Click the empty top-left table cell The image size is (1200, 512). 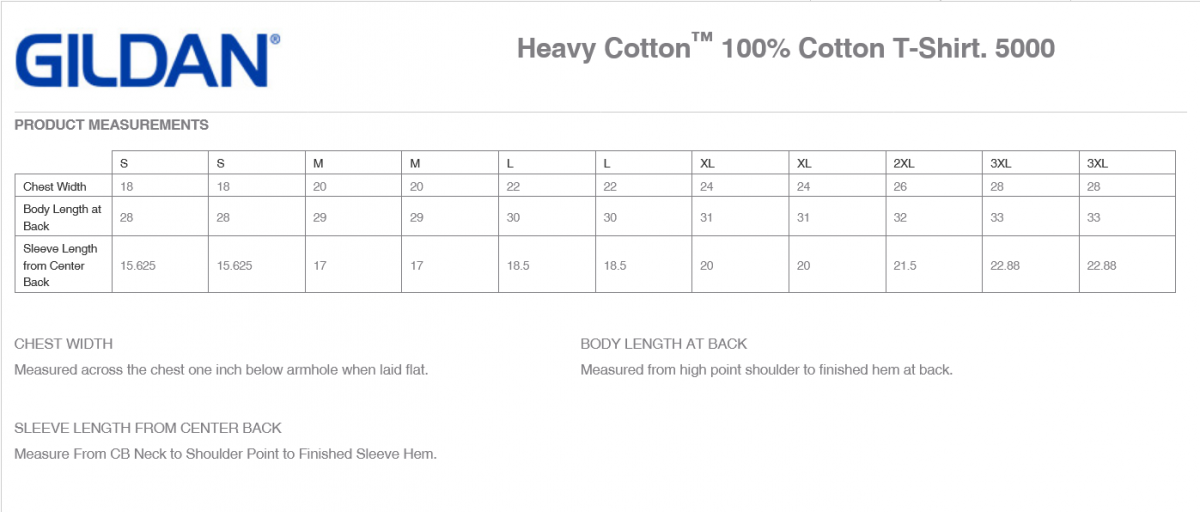[x=63, y=163]
